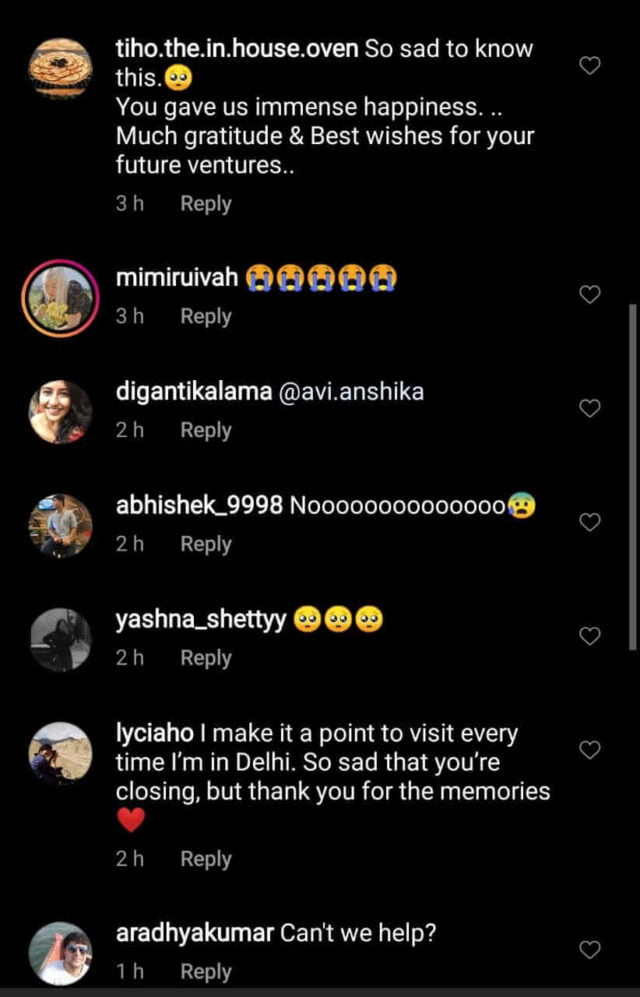This screenshot has width=640, height=997.
Task: View mimiruivah's story from avatar
Action: click(x=60, y=300)
